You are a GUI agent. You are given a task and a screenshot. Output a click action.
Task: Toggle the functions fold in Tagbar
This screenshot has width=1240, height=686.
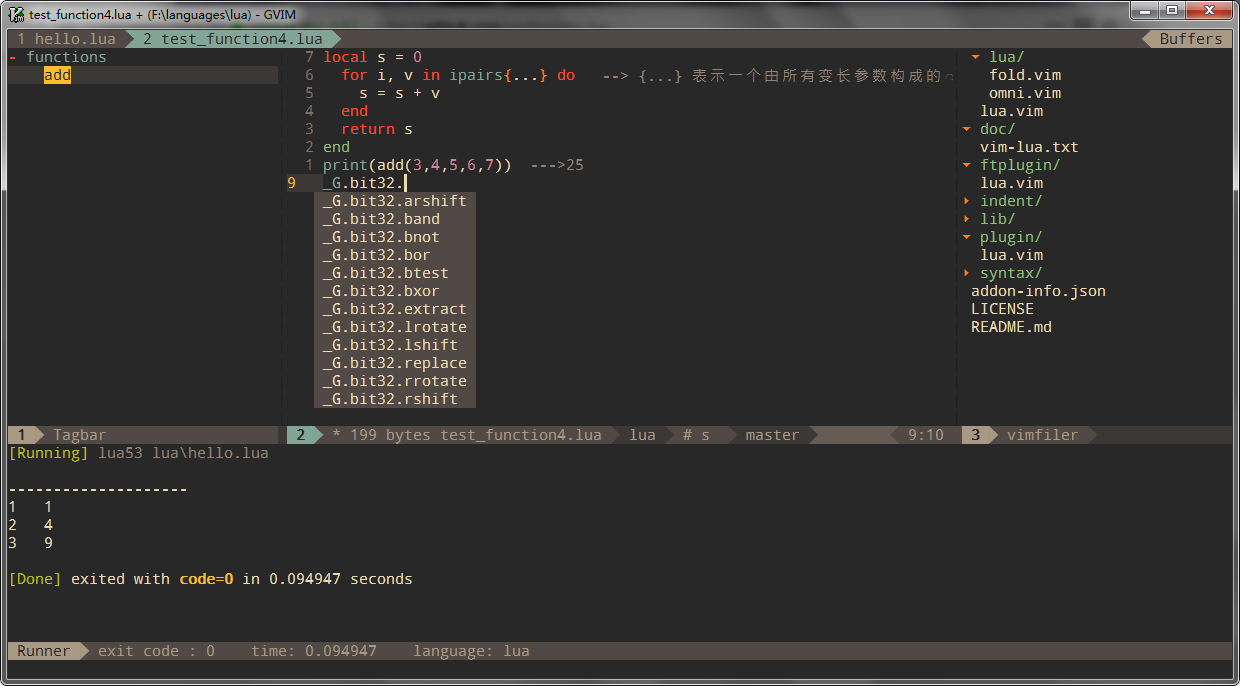[12, 56]
